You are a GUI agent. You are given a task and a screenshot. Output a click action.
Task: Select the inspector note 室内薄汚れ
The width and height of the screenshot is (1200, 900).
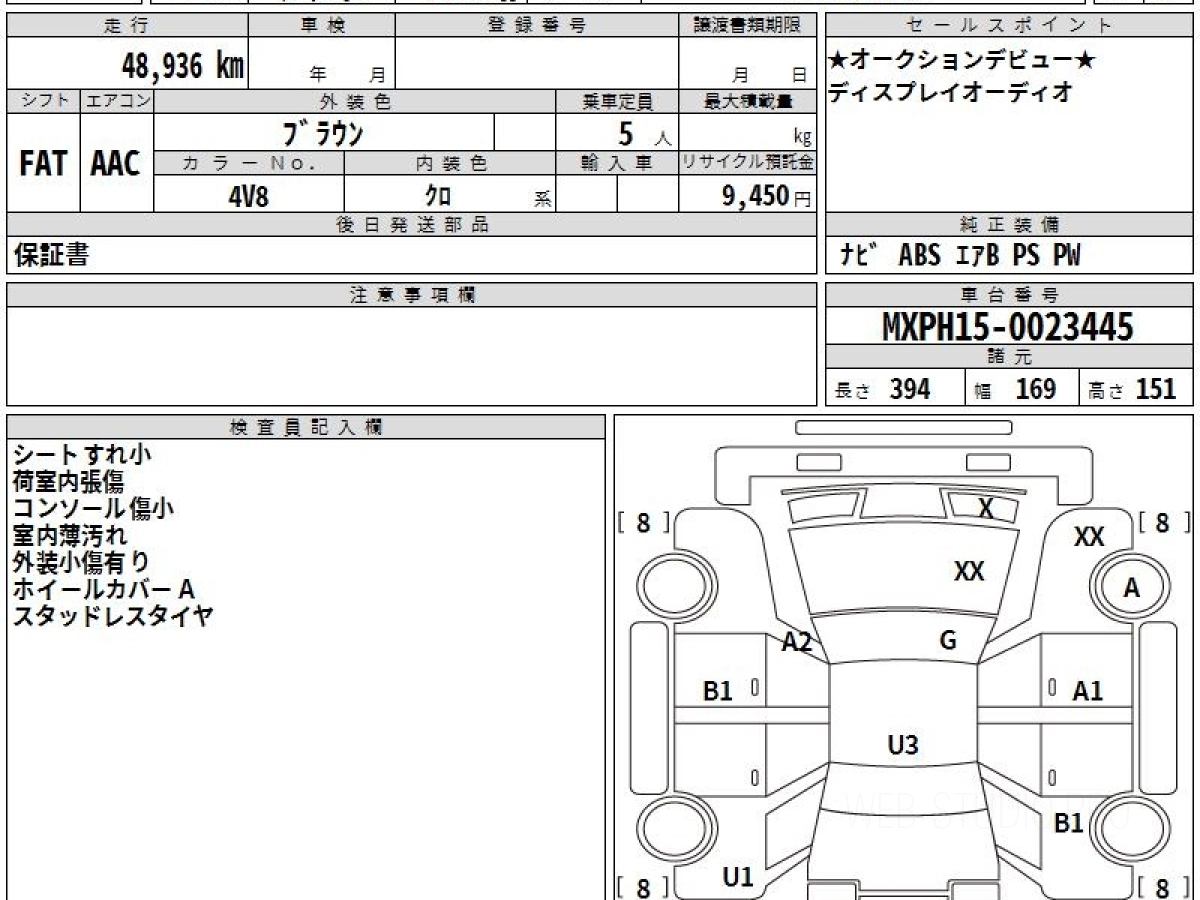69,535
